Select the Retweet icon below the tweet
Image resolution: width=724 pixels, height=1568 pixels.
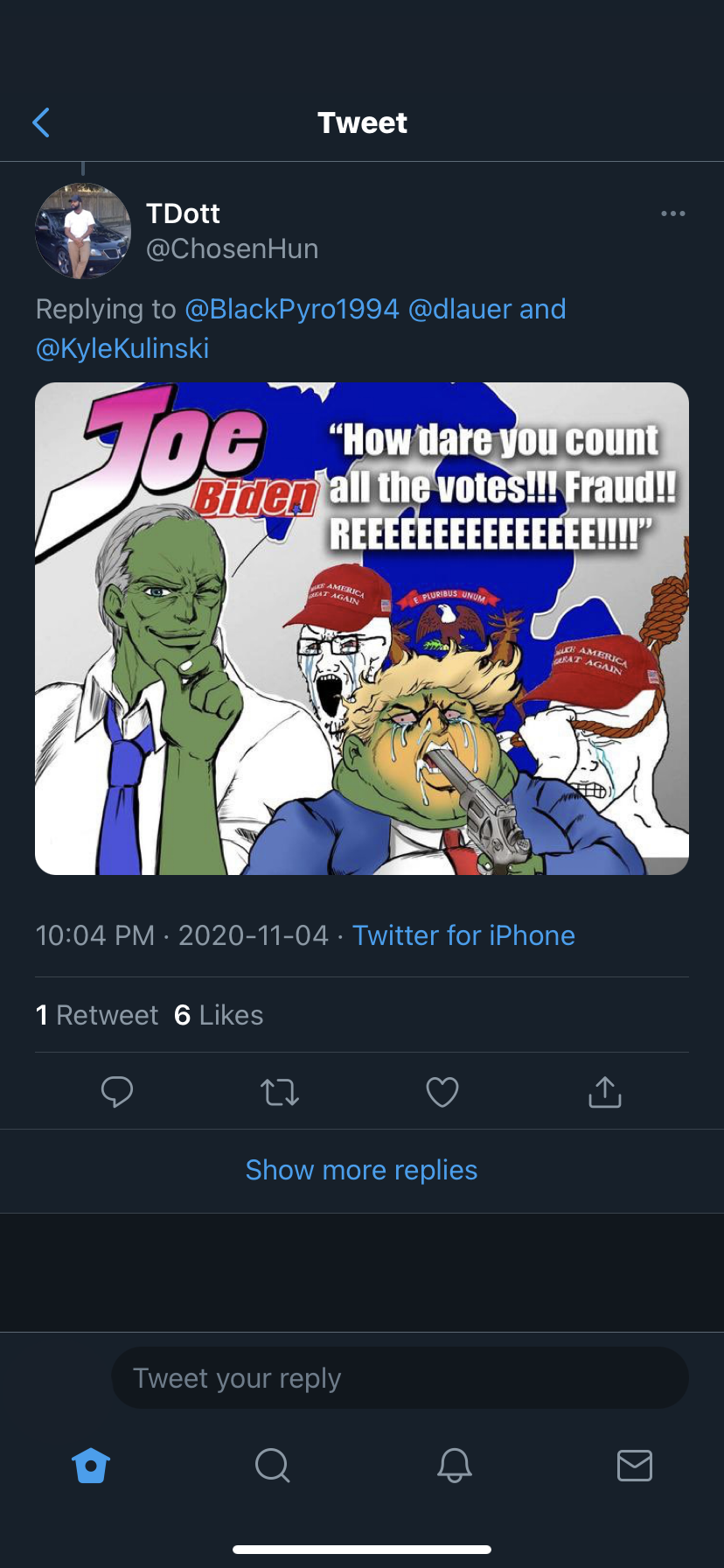point(280,1091)
